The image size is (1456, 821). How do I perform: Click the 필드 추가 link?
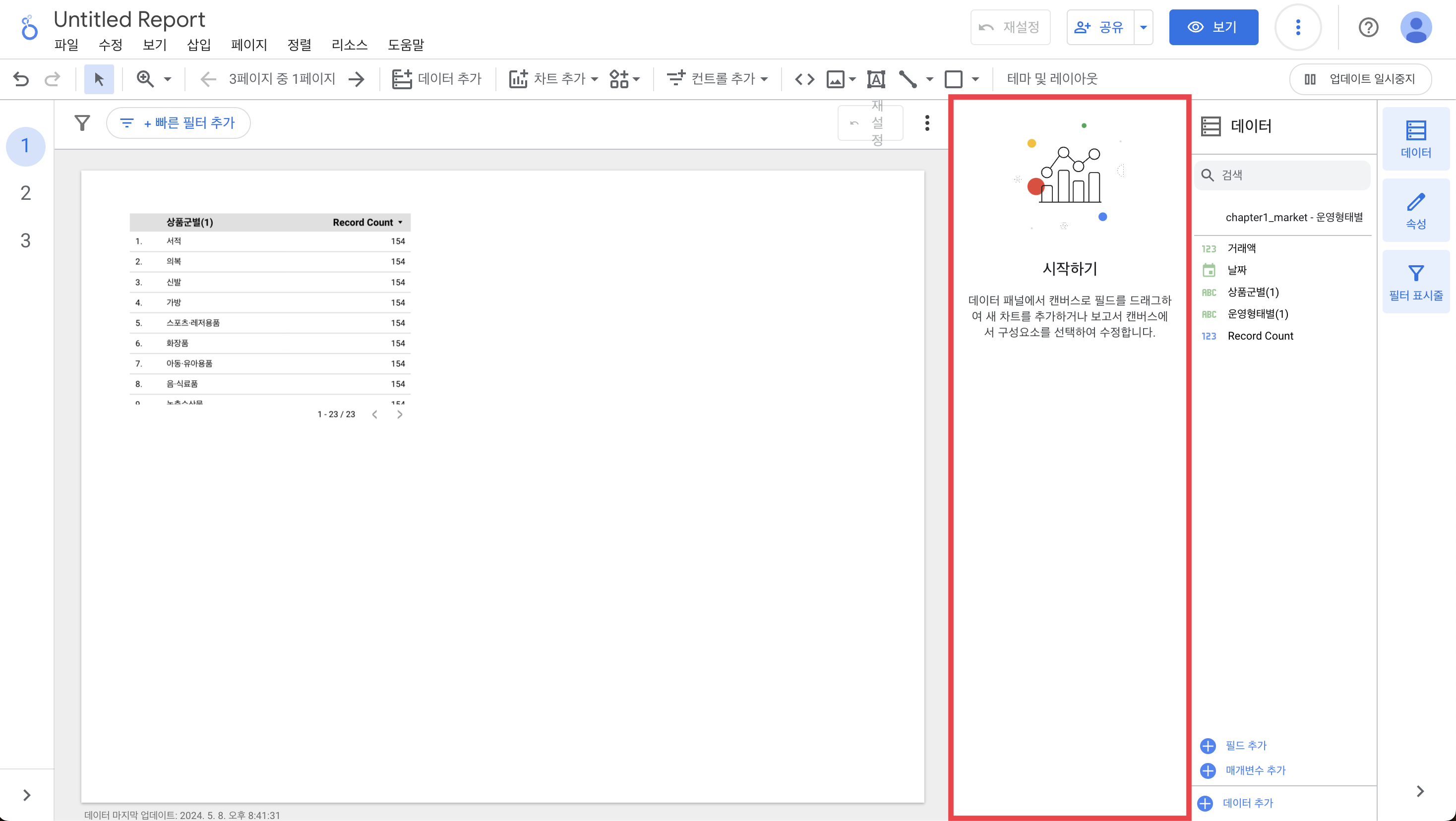[1245, 745]
